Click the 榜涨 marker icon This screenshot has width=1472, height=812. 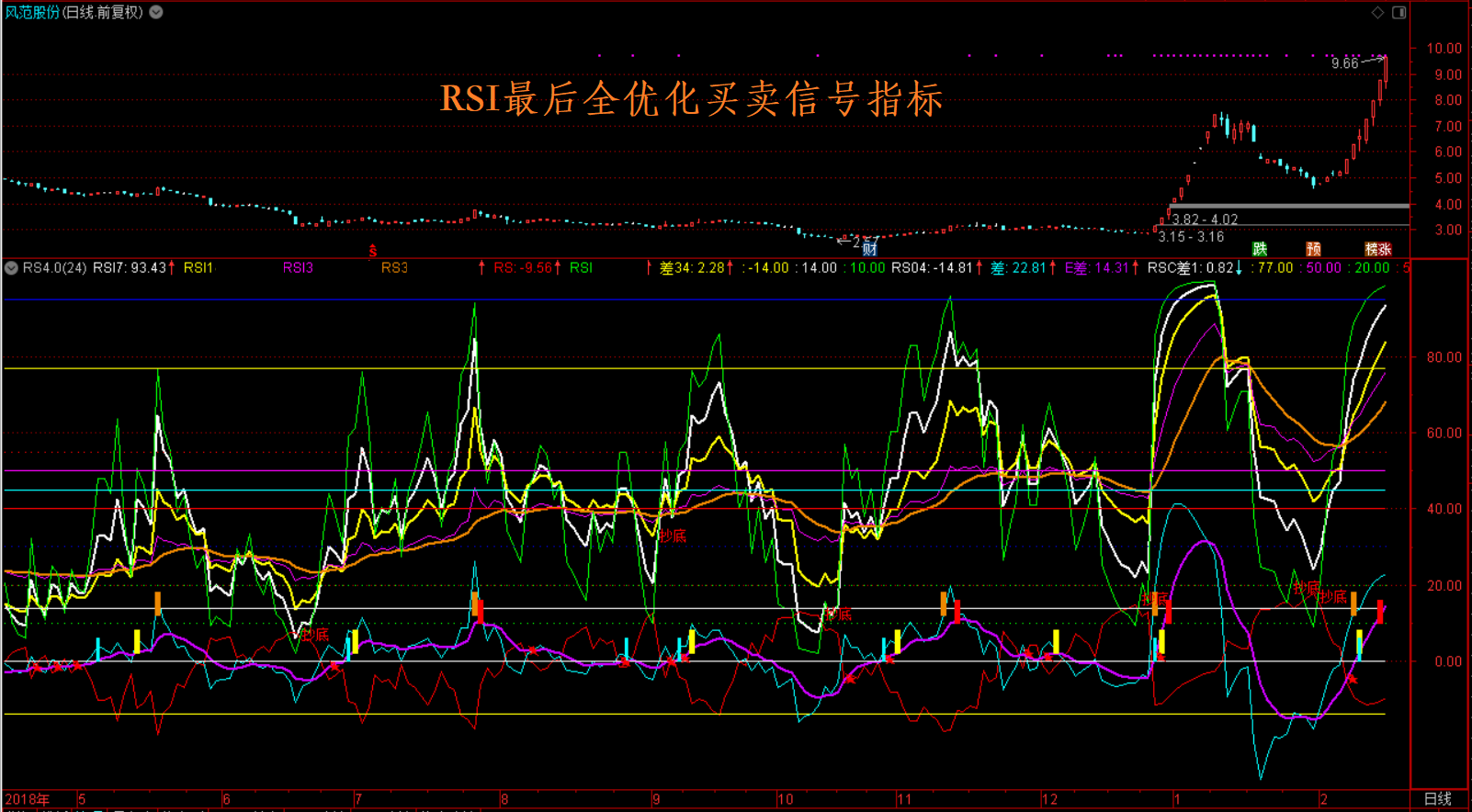[1378, 249]
